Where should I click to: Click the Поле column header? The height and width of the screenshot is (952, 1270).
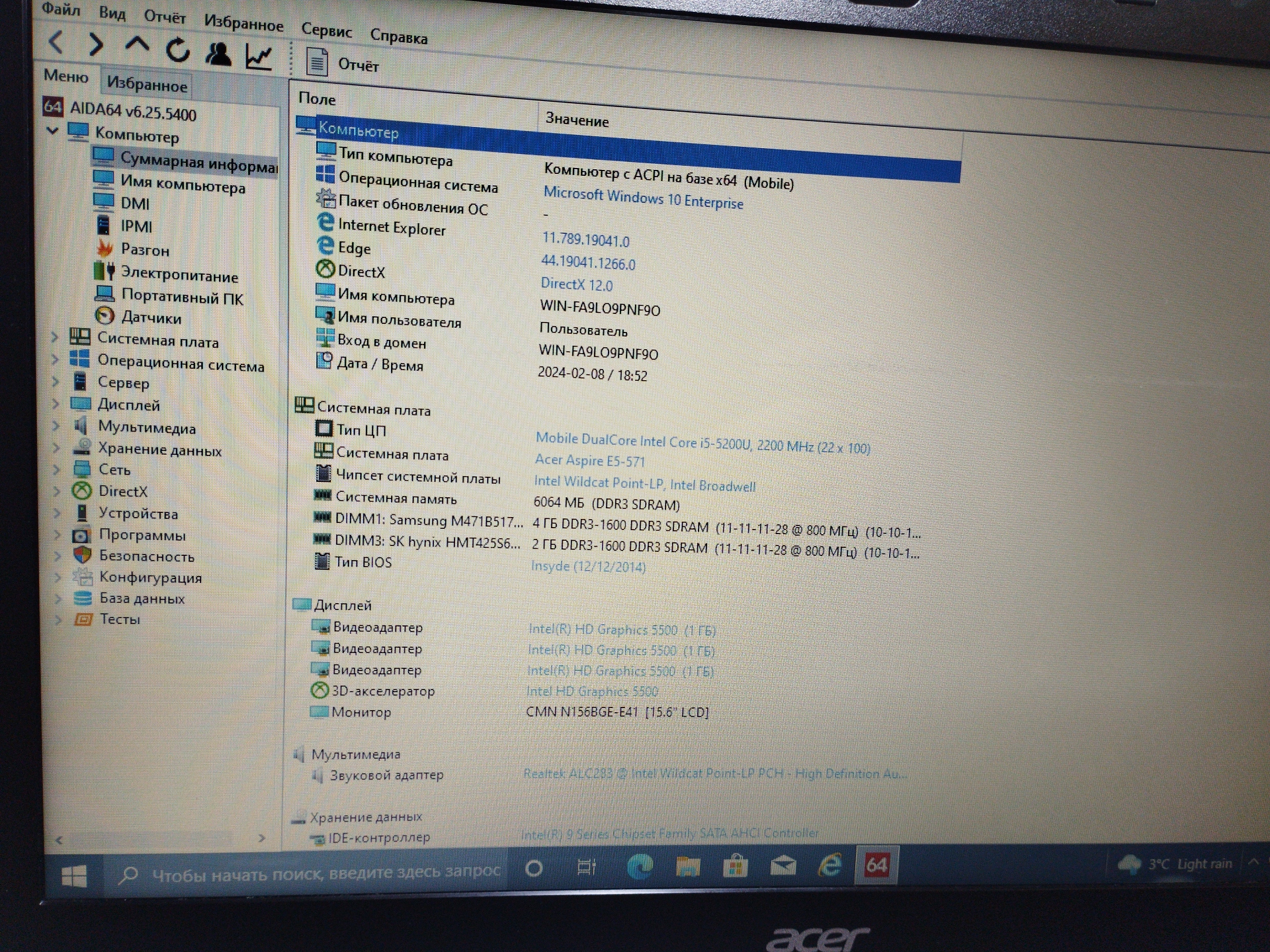(317, 99)
